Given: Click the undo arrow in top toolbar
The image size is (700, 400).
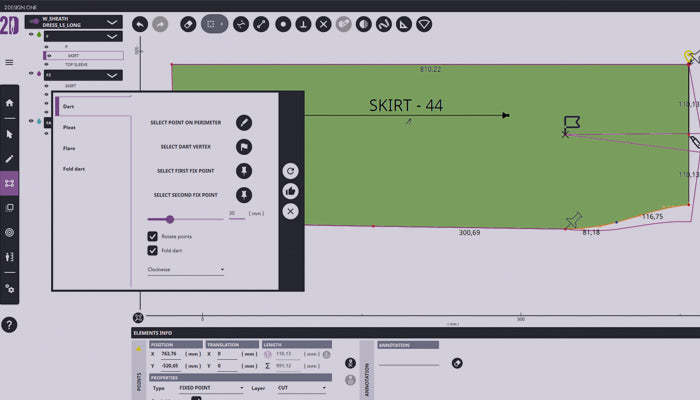Looking at the screenshot, I should point(139,23).
